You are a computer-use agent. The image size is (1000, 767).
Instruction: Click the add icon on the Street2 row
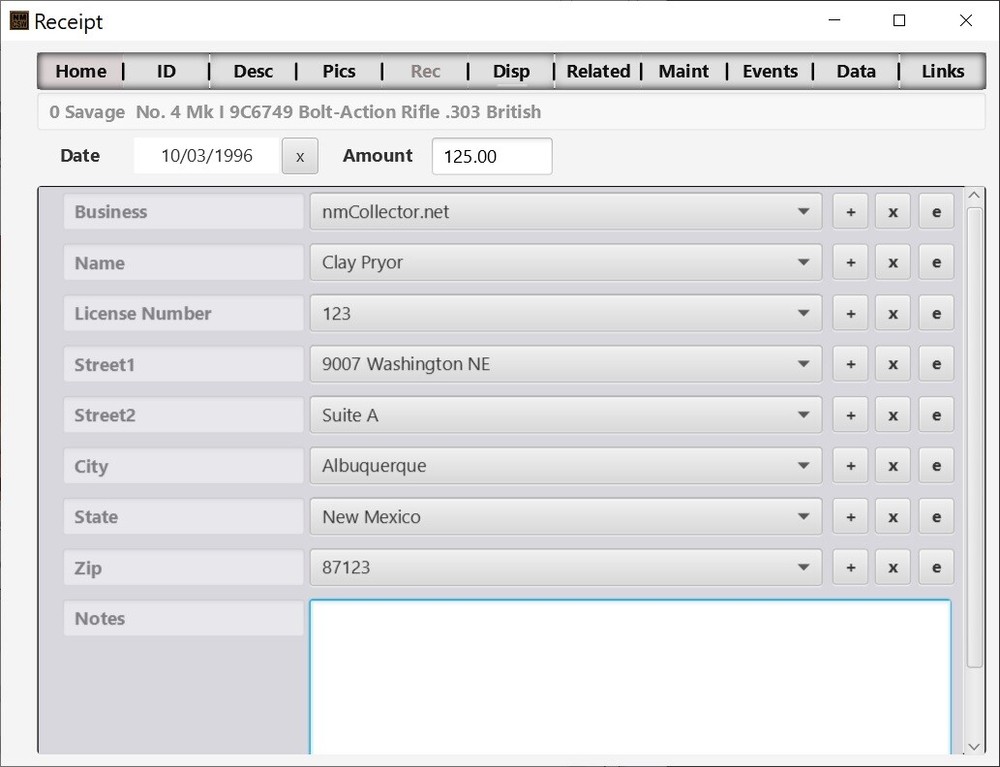(x=850, y=414)
